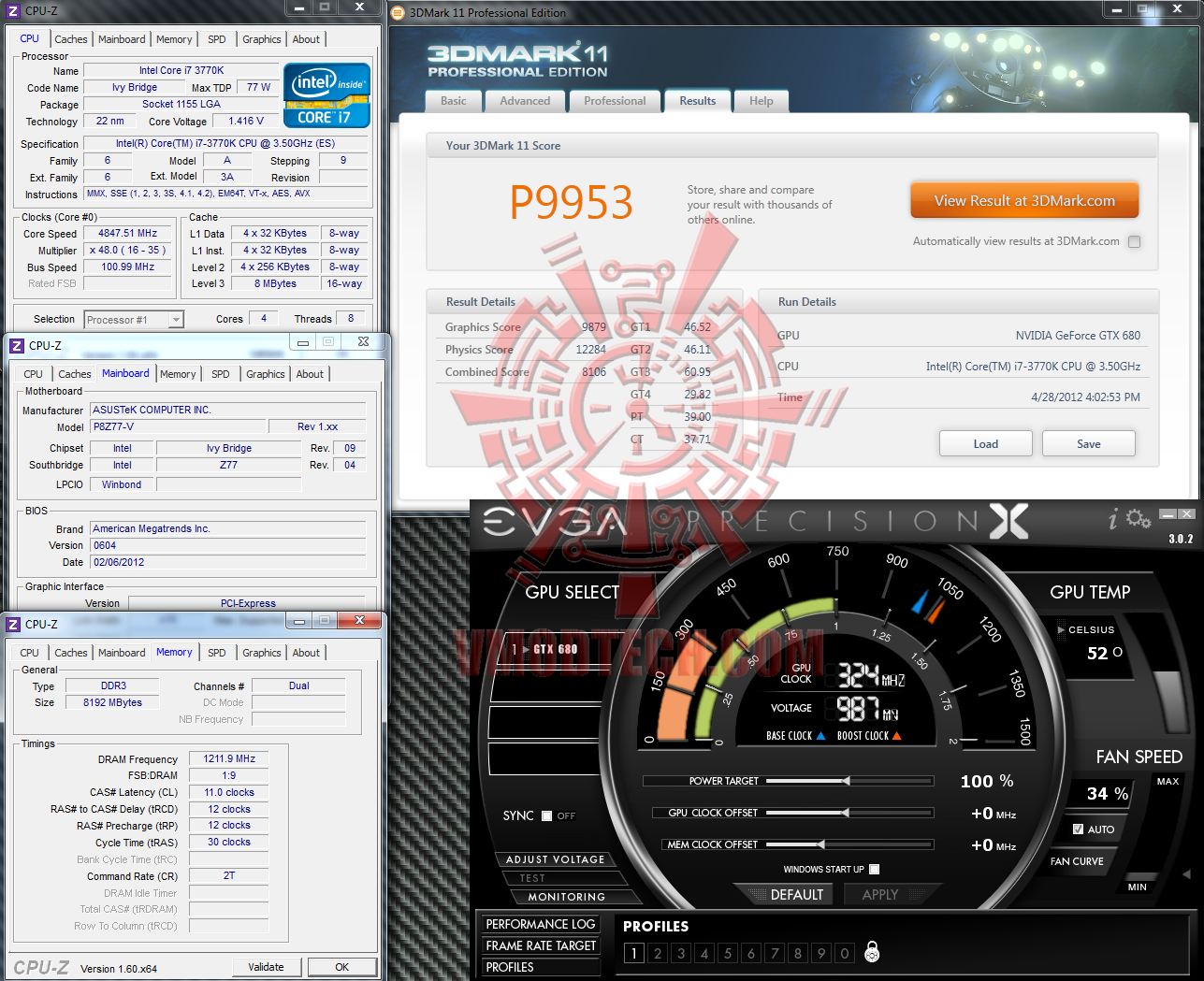The width and height of the screenshot is (1204, 981).
Task: Click OK button in CPU-Z
Action: coord(342,967)
